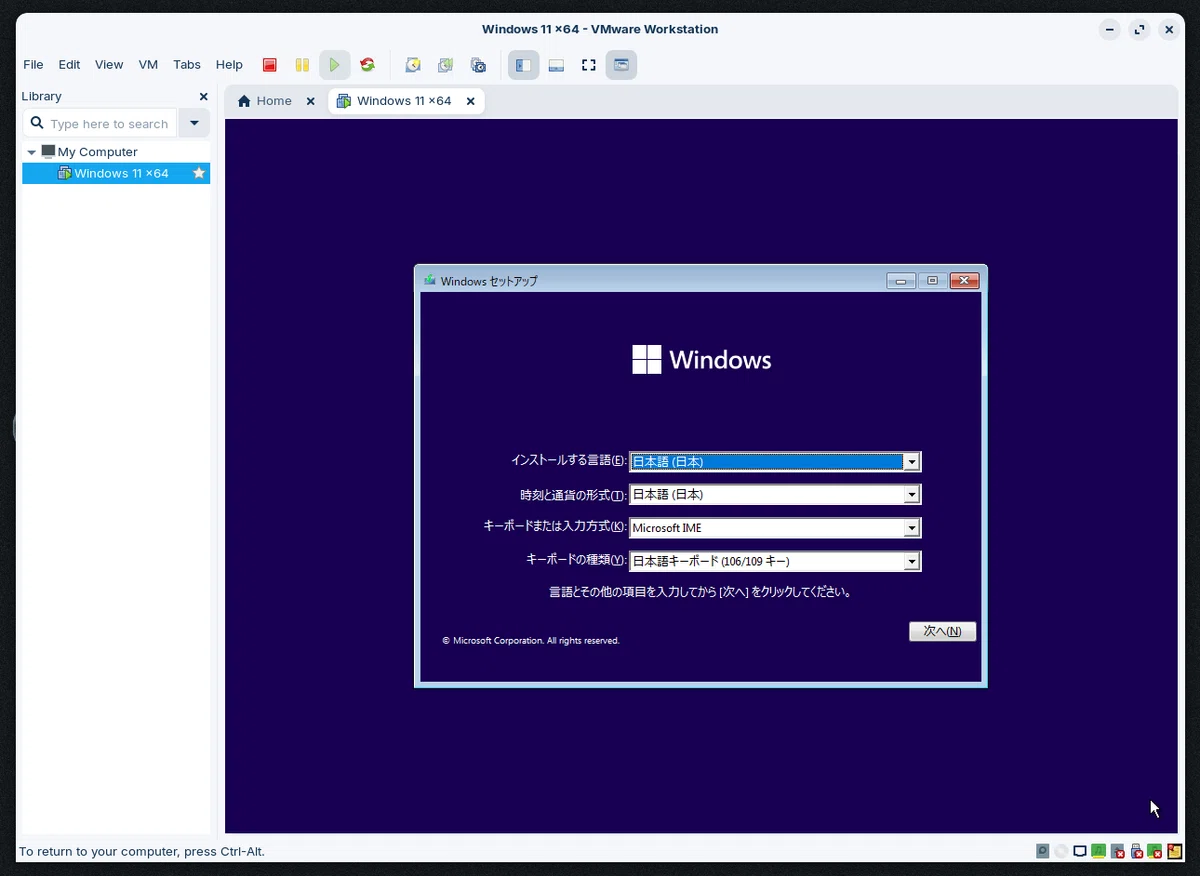Click the USB device status icon
Screen dimensions: 1200x876
[x=1136, y=851]
